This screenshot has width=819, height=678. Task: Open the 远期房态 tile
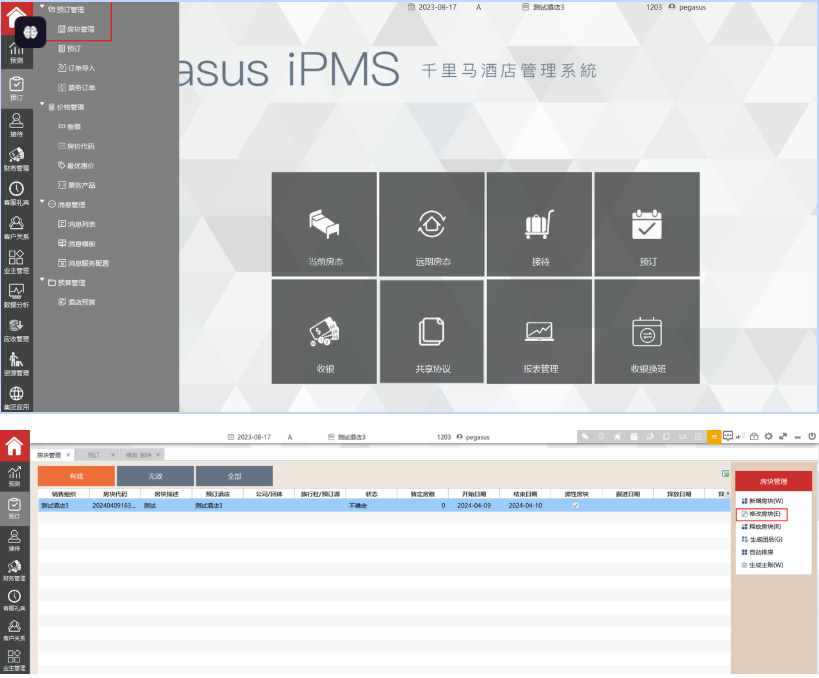click(433, 225)
